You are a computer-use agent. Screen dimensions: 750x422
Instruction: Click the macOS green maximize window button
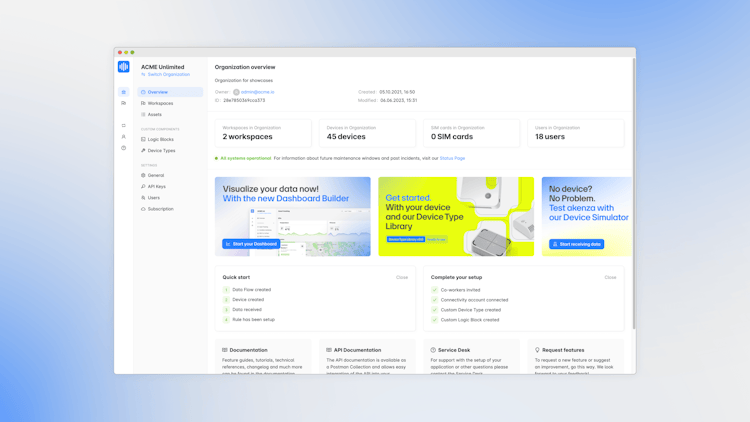coord(132,53)
